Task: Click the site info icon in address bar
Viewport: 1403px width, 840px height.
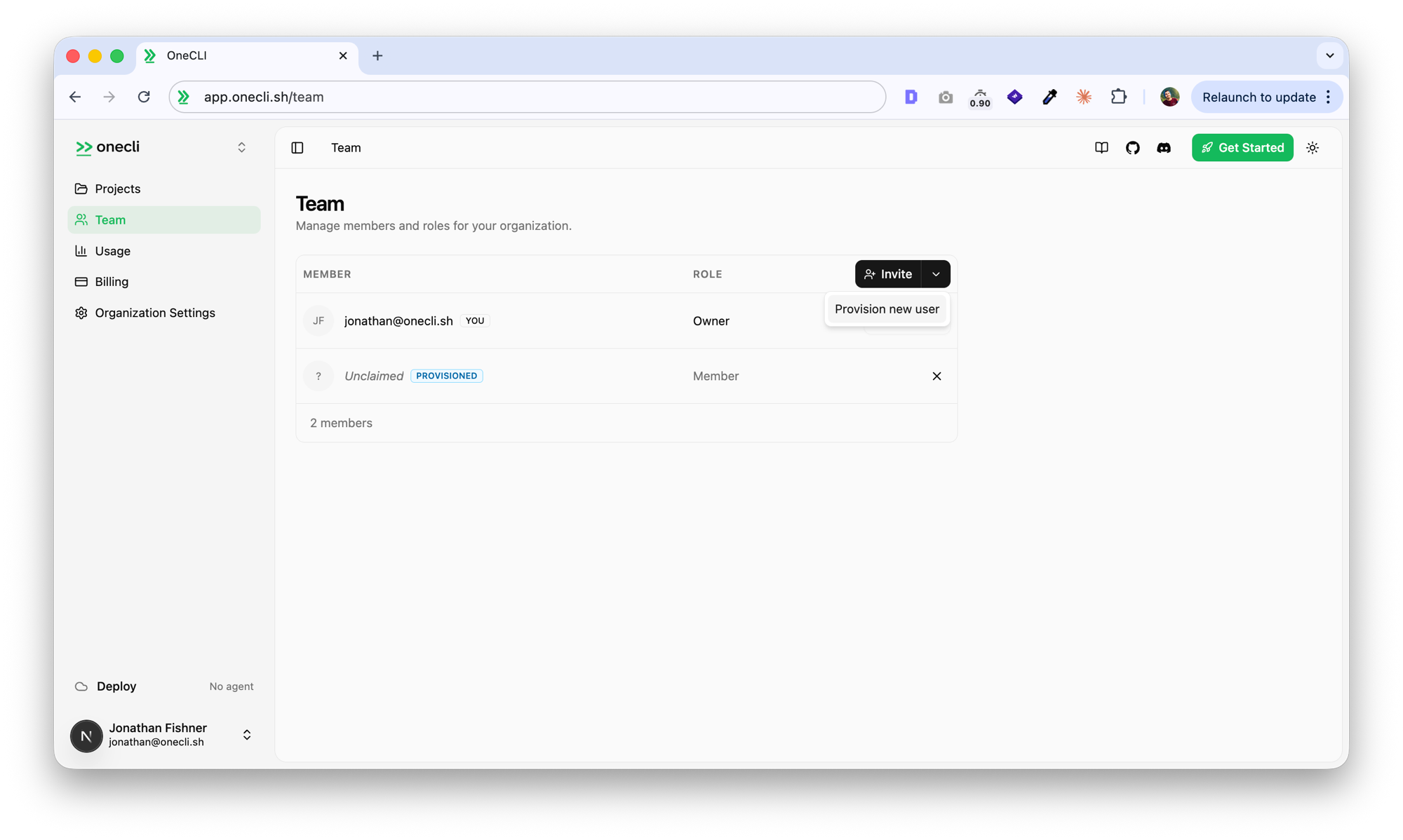Action: (184, 97)
